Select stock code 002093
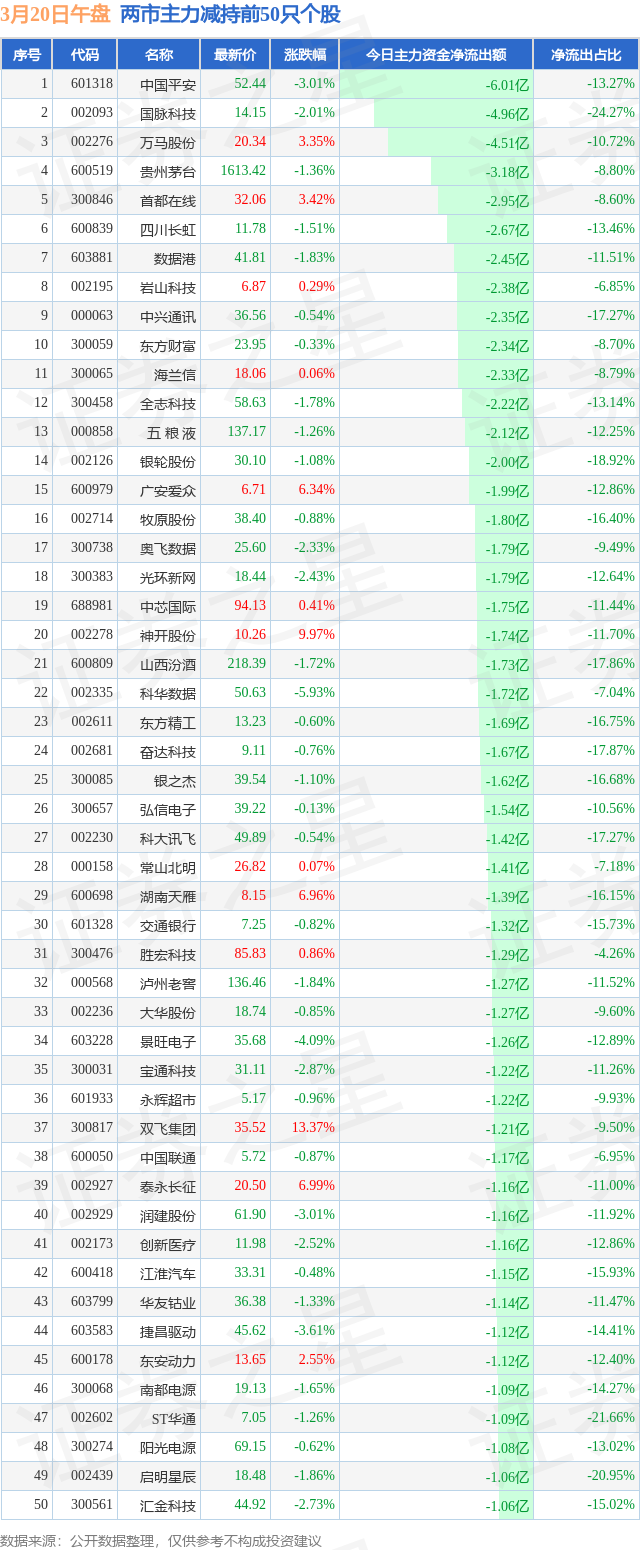The image size is (640, 1550). [92, 113]
